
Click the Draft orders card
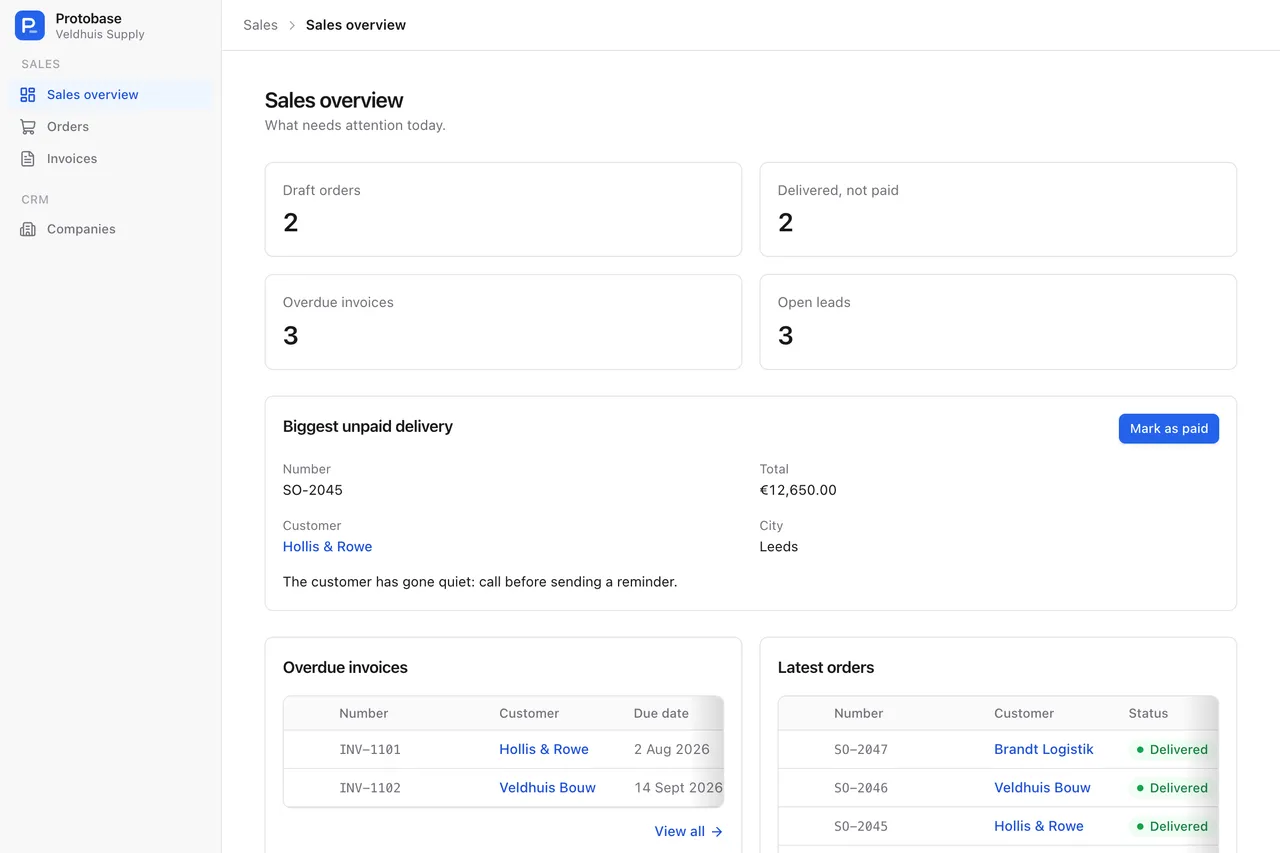coord(503,209)
